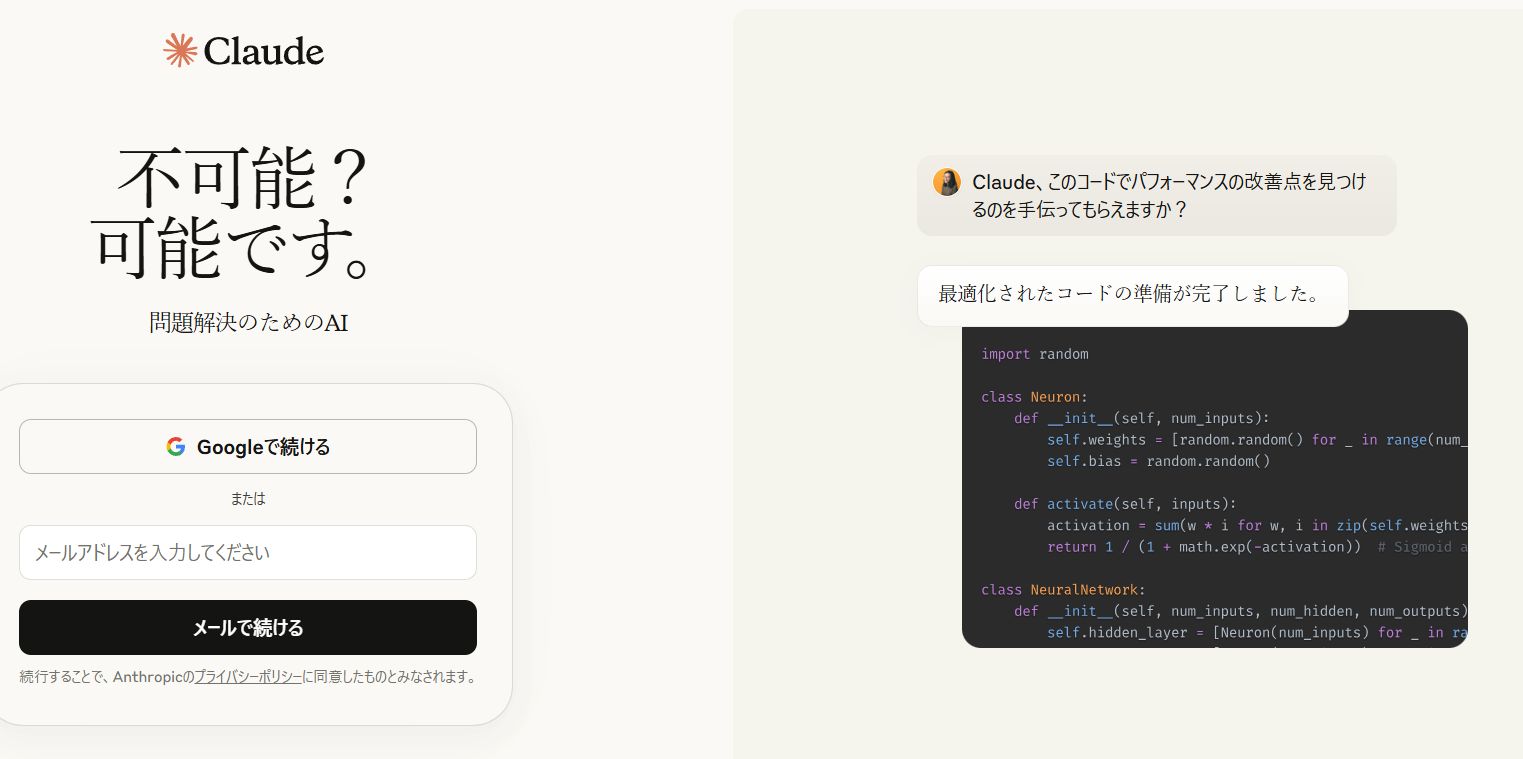Click the user avatar in the chat bubble

946,182
